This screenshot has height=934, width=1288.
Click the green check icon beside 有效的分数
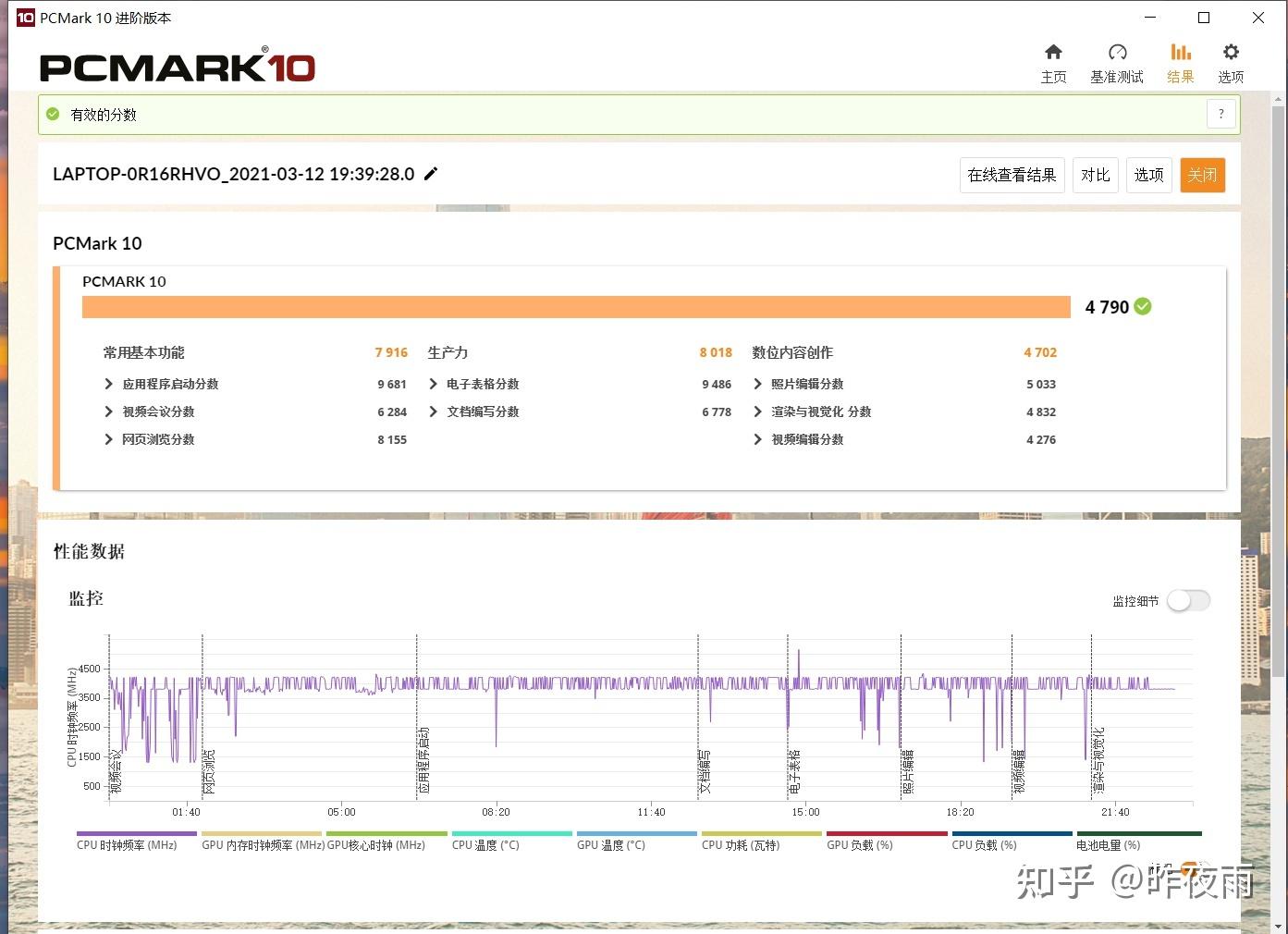point(53,115)
